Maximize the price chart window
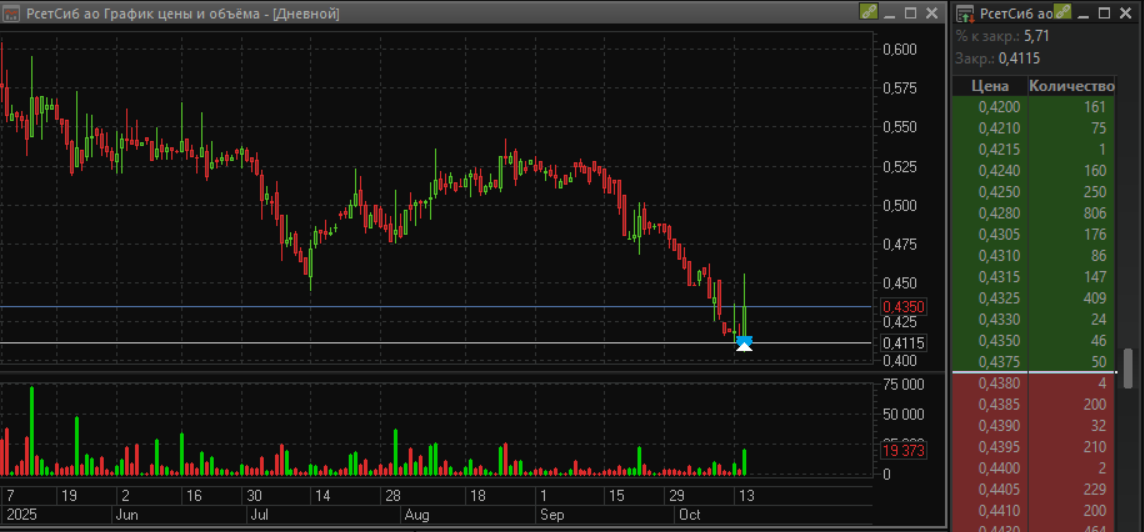This screenshot has width=1144, height=532. point(910,13)
